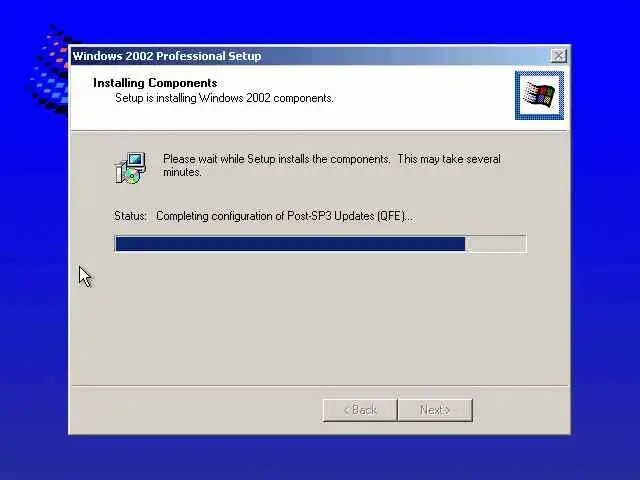Click the Installing Components heading
Image resolution: width=640 pixels, height=480 pixels.
click(x=155, y=83)
